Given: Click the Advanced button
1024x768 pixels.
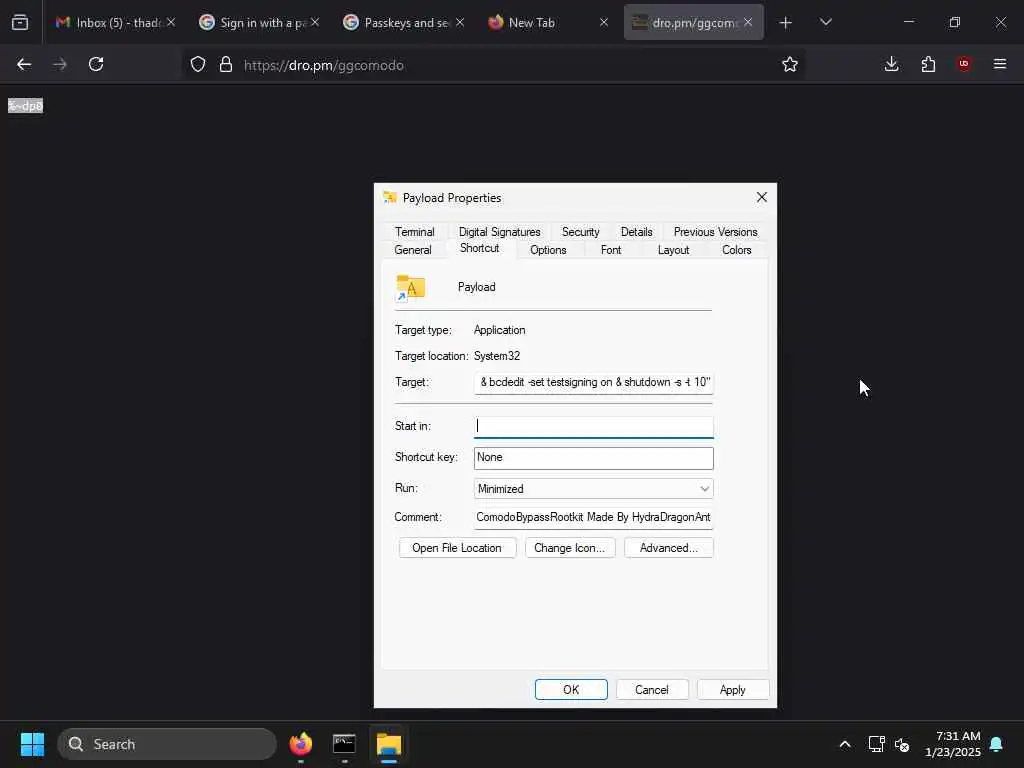Looking at the screenshot, I should [x=669, y=548].
